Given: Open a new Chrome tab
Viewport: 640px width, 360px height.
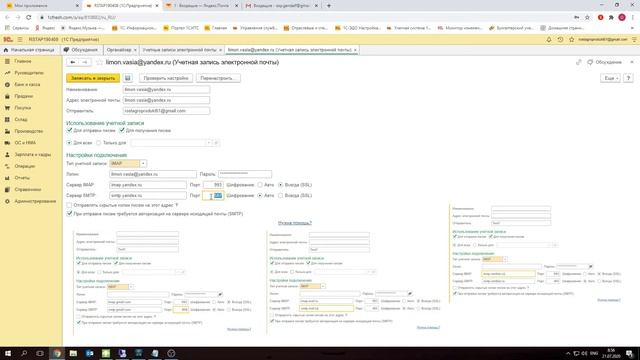Looking at the screenshot, I should coord(329,6).
